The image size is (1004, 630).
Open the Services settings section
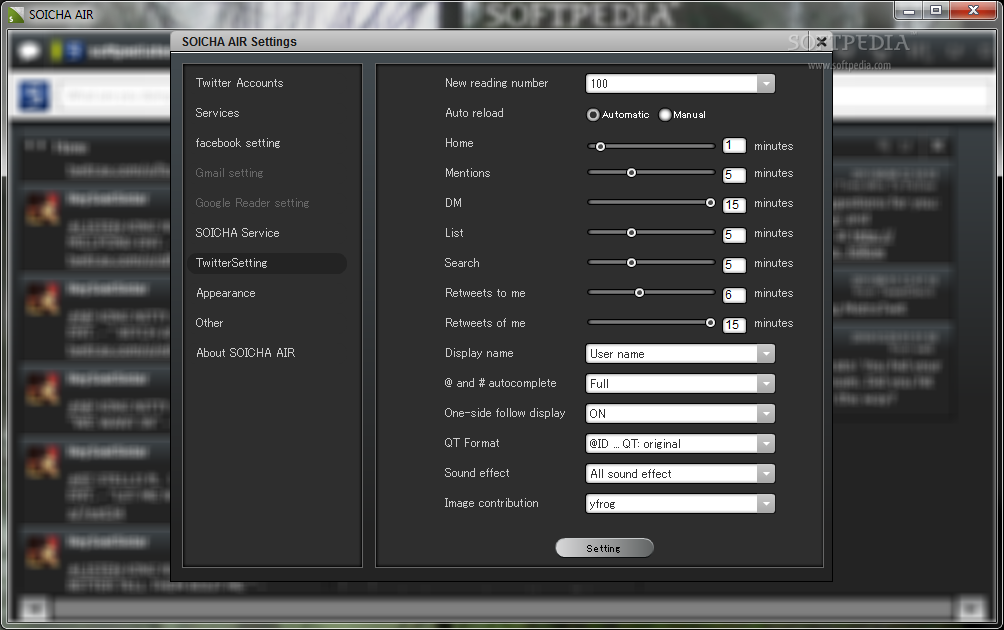(217, 113)
